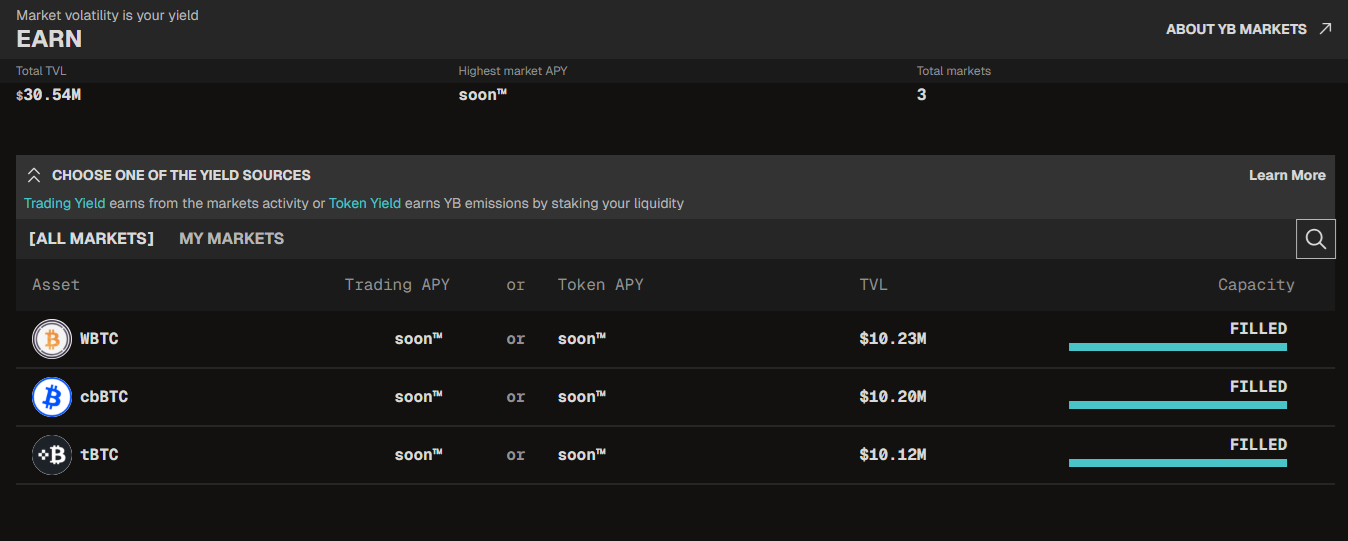Sort by the TVL column header
Screen dimensions: 1348x541
(873, 285)
